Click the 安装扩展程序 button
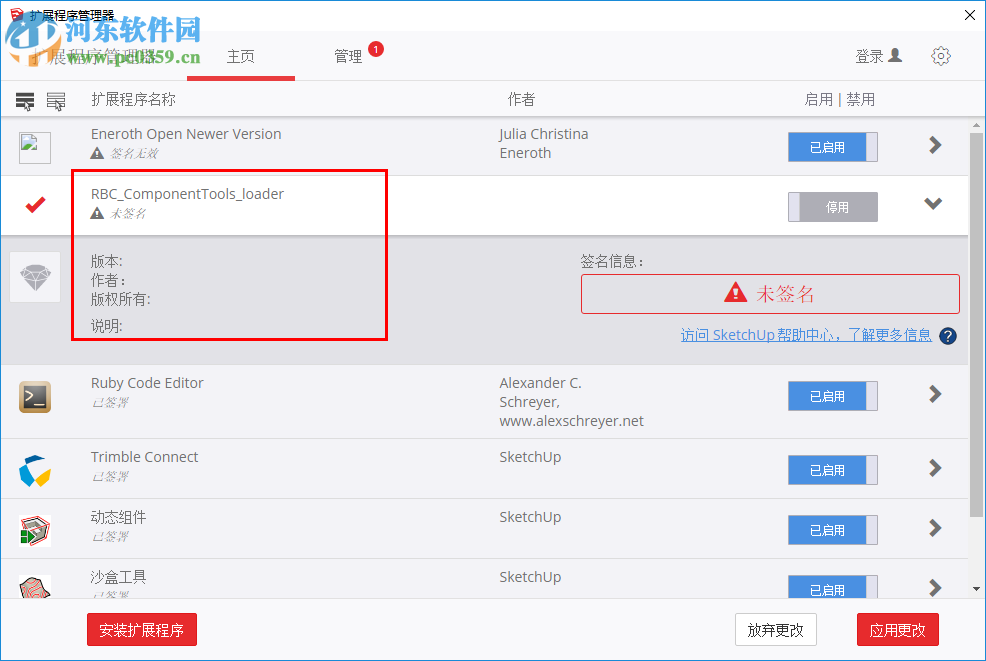Image resolution: width=986 pixels, height=661 pixels. [x=141, y=629]
